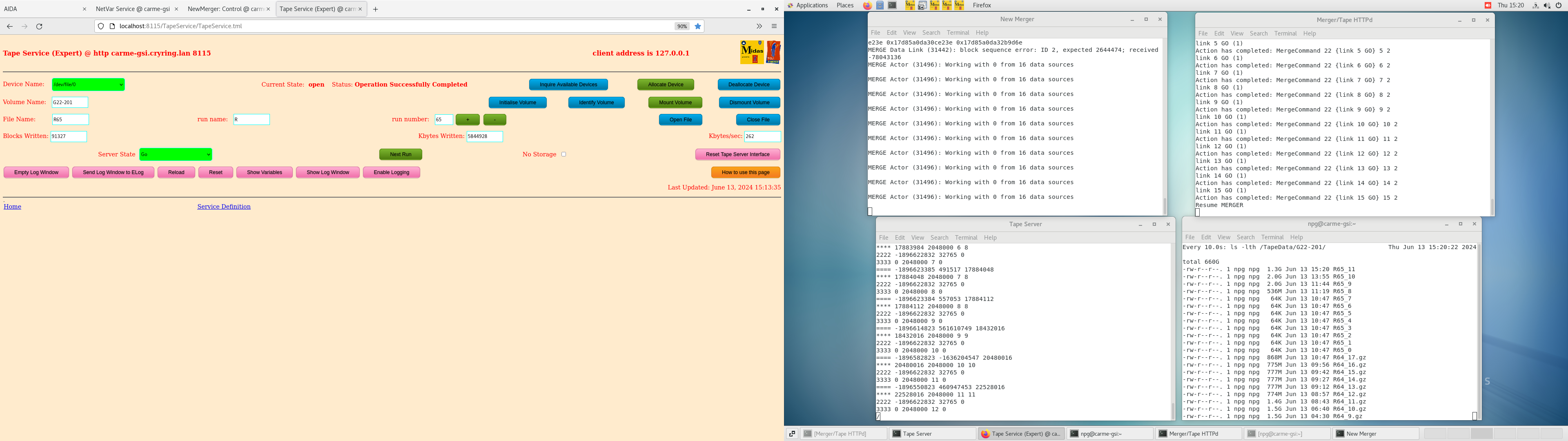Open Terminal menu in Tape Server window
Viewport: 1568px width, 441px height.
tap(965, 238)
